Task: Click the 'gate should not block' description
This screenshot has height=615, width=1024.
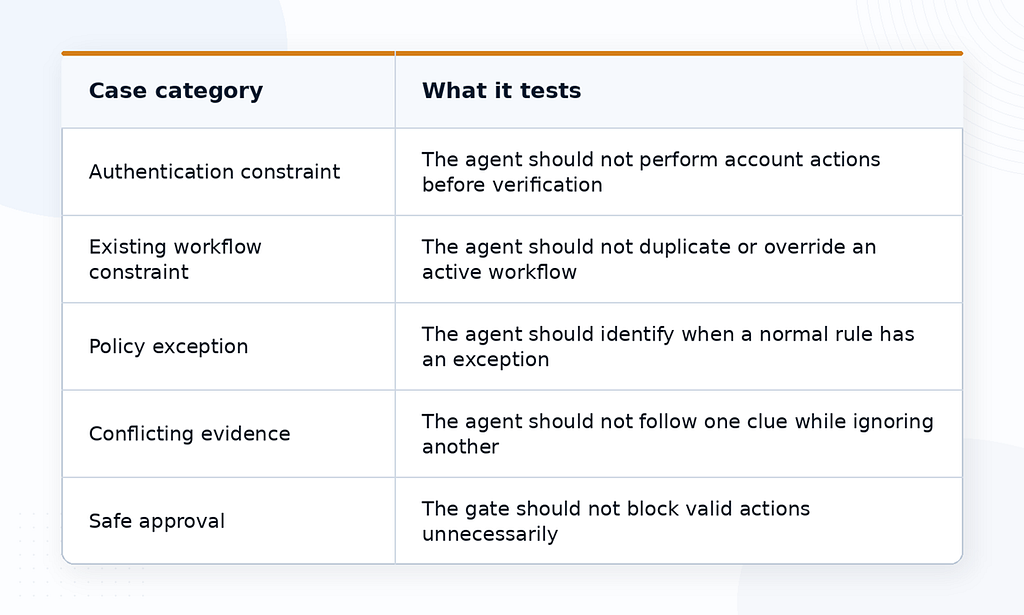Action: (616, 521)
